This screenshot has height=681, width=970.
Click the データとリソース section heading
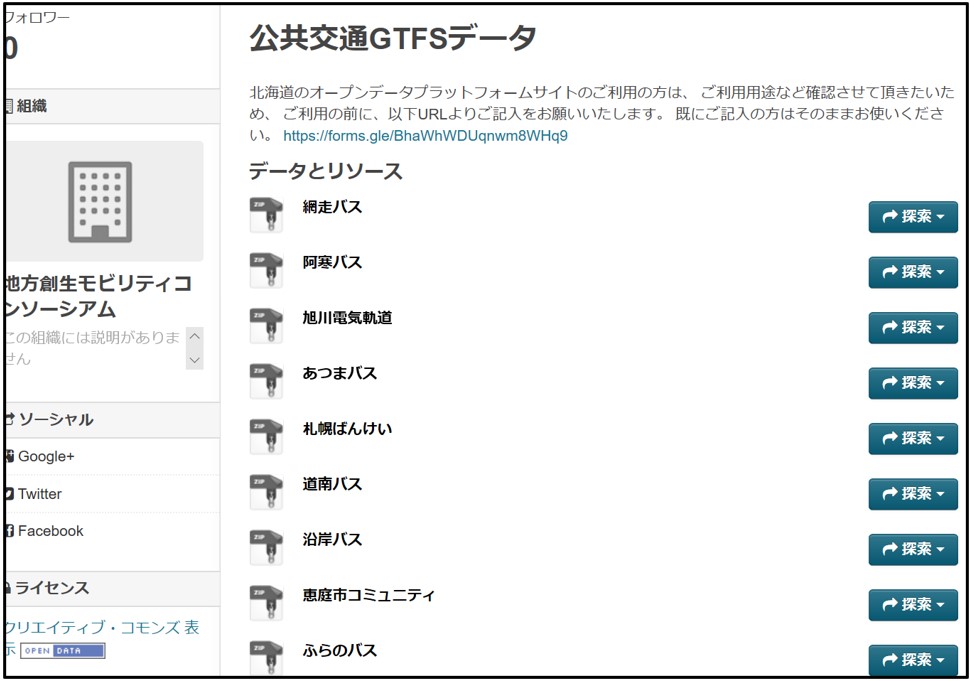point(326,171)
